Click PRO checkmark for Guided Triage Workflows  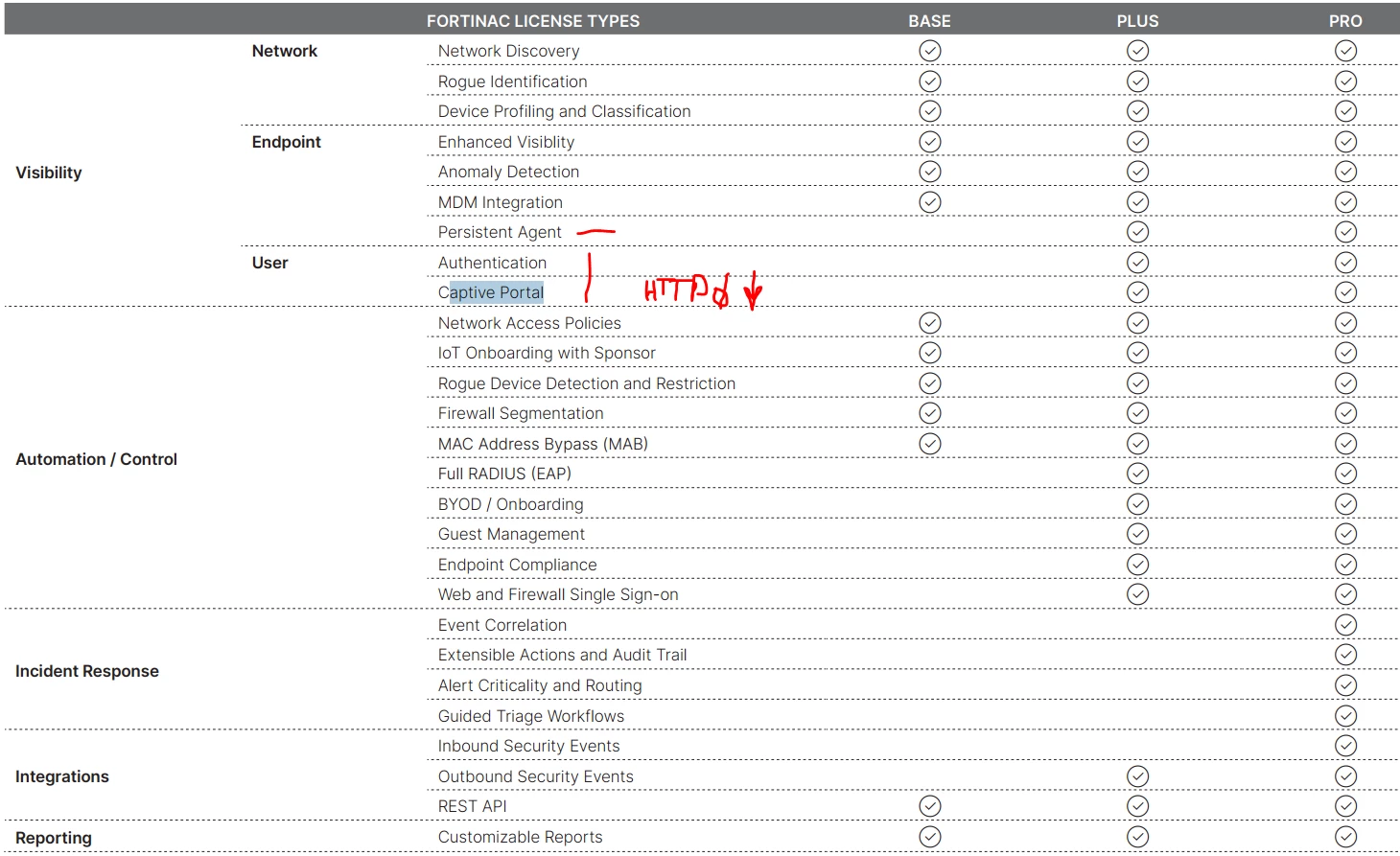pos(1345,716)
